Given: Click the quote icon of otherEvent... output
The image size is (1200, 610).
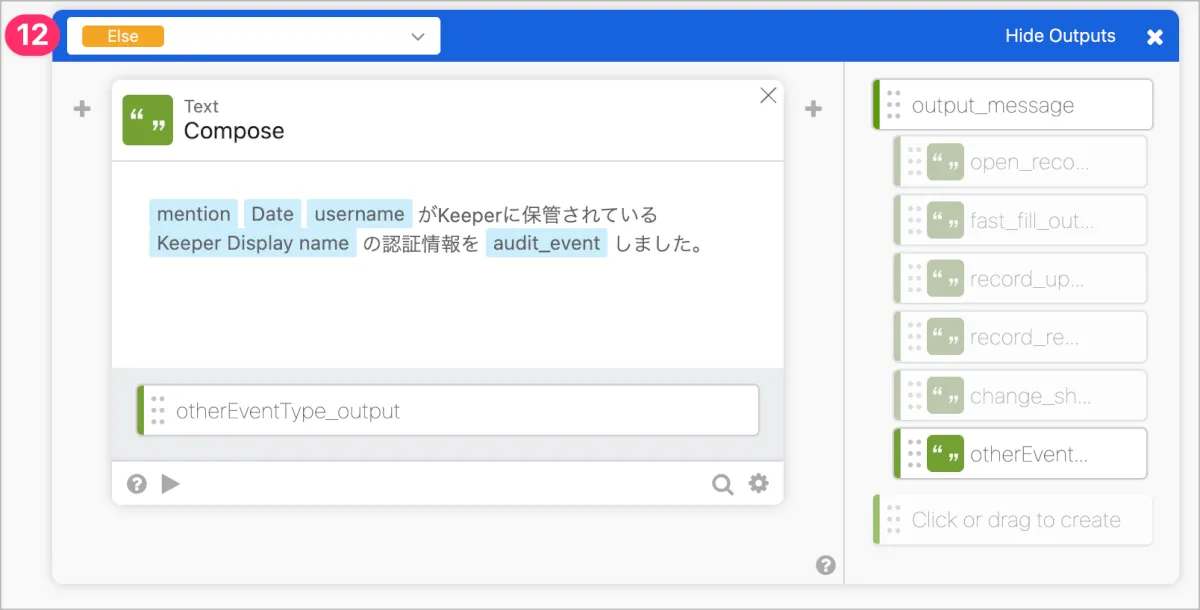Looking at the screenshot, I should pos(945,454).
